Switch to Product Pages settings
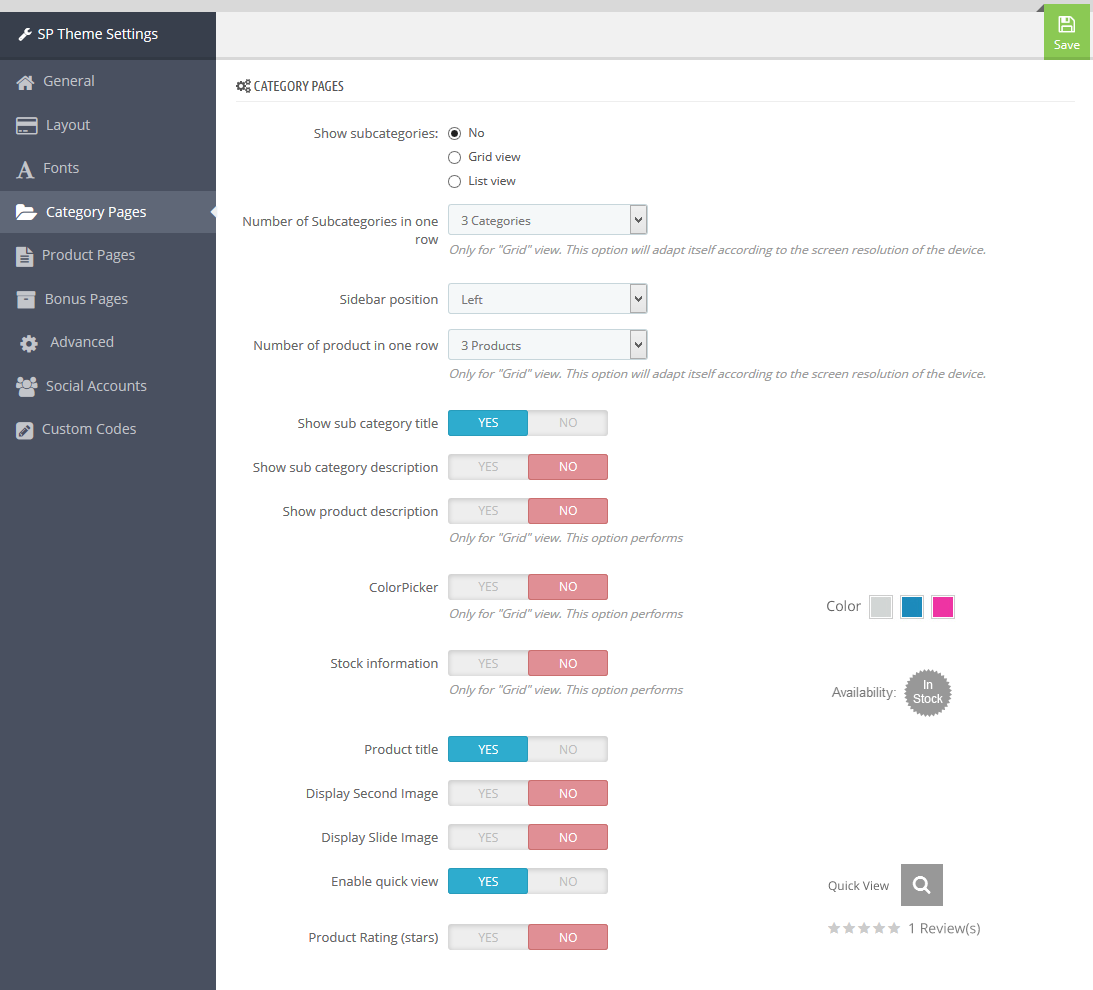1093x990 pixels. (x=108, y=256)
